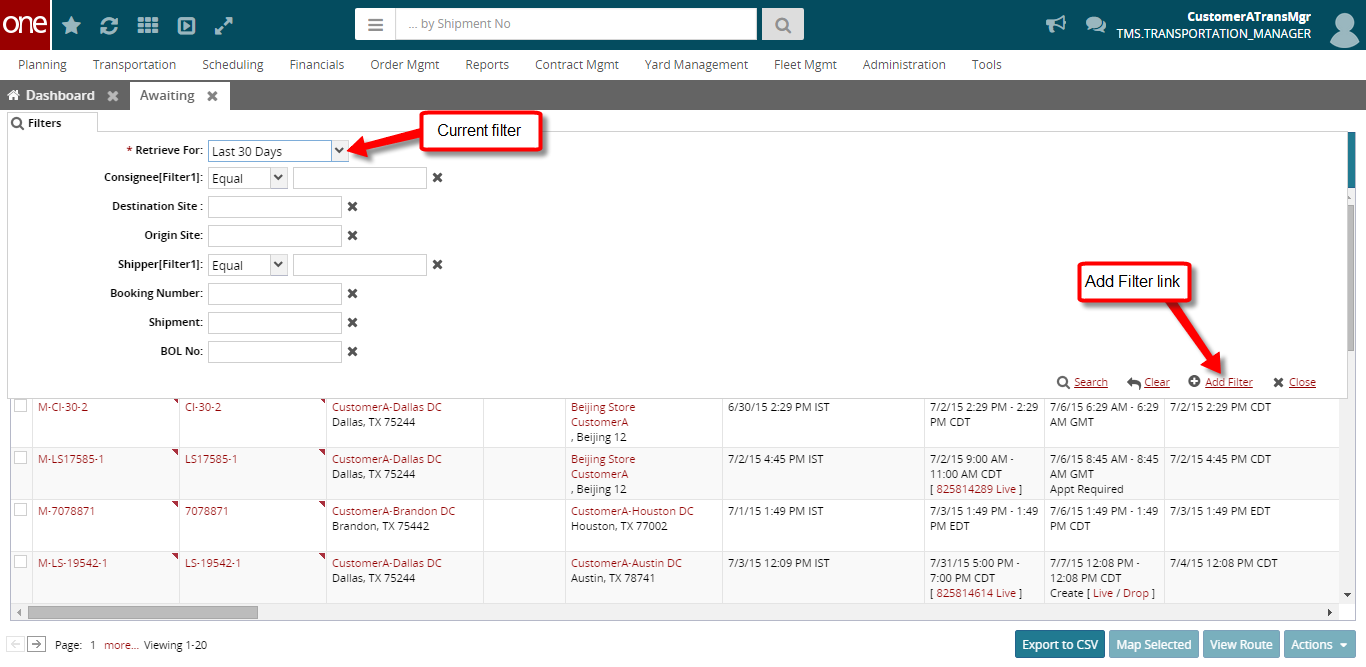This screenshot has width=1366, height=667.
Task: Click the horizontal scrollbar under the table
Action: (x=143, y=612)
